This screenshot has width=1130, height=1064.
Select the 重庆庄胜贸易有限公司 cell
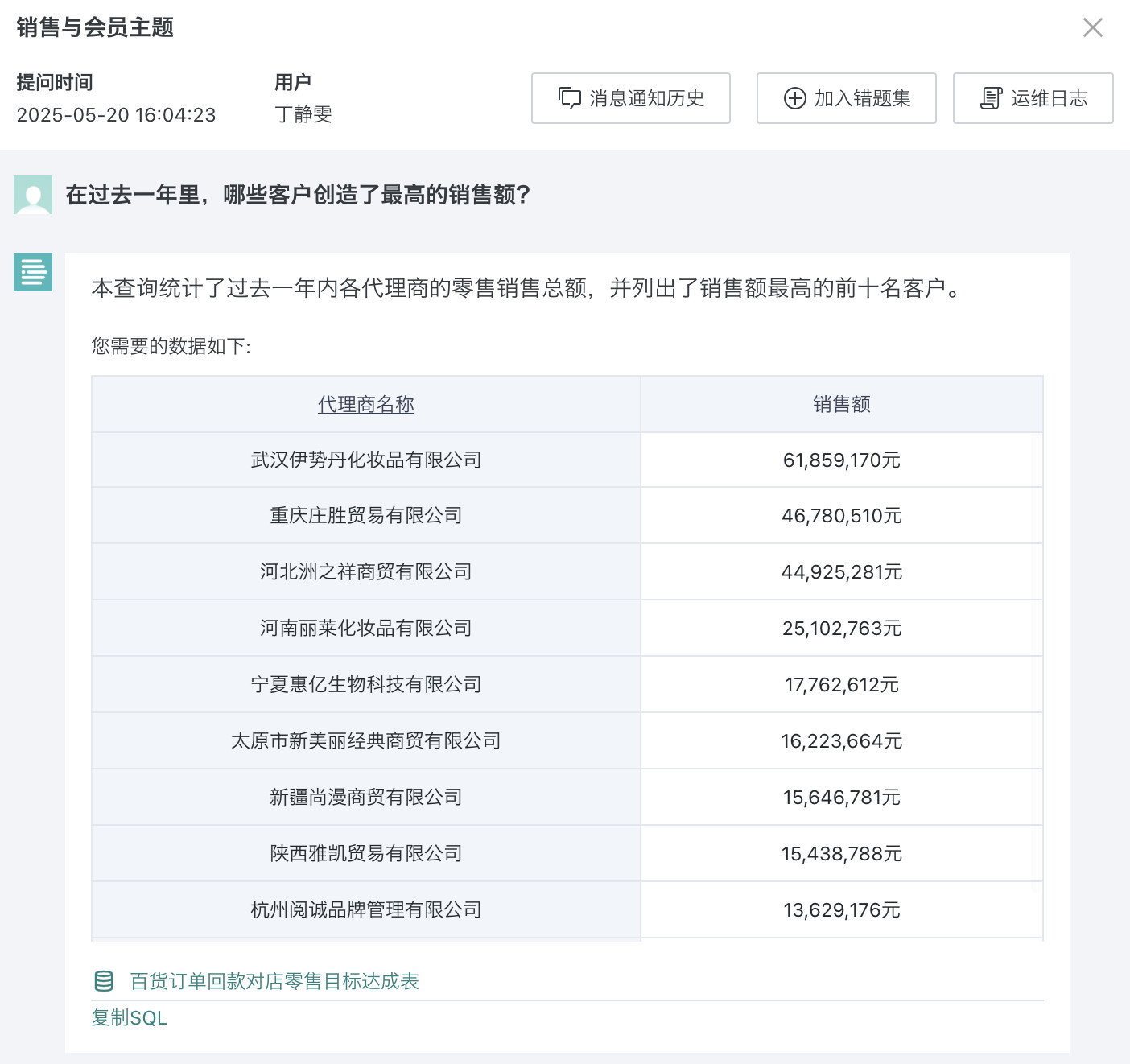coord(366,515)
